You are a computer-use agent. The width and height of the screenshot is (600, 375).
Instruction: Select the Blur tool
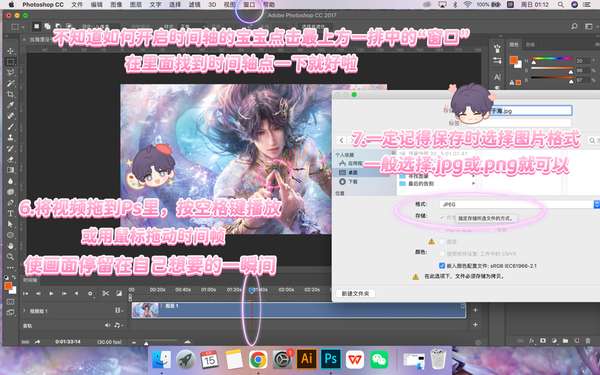[x=11, y=181]
